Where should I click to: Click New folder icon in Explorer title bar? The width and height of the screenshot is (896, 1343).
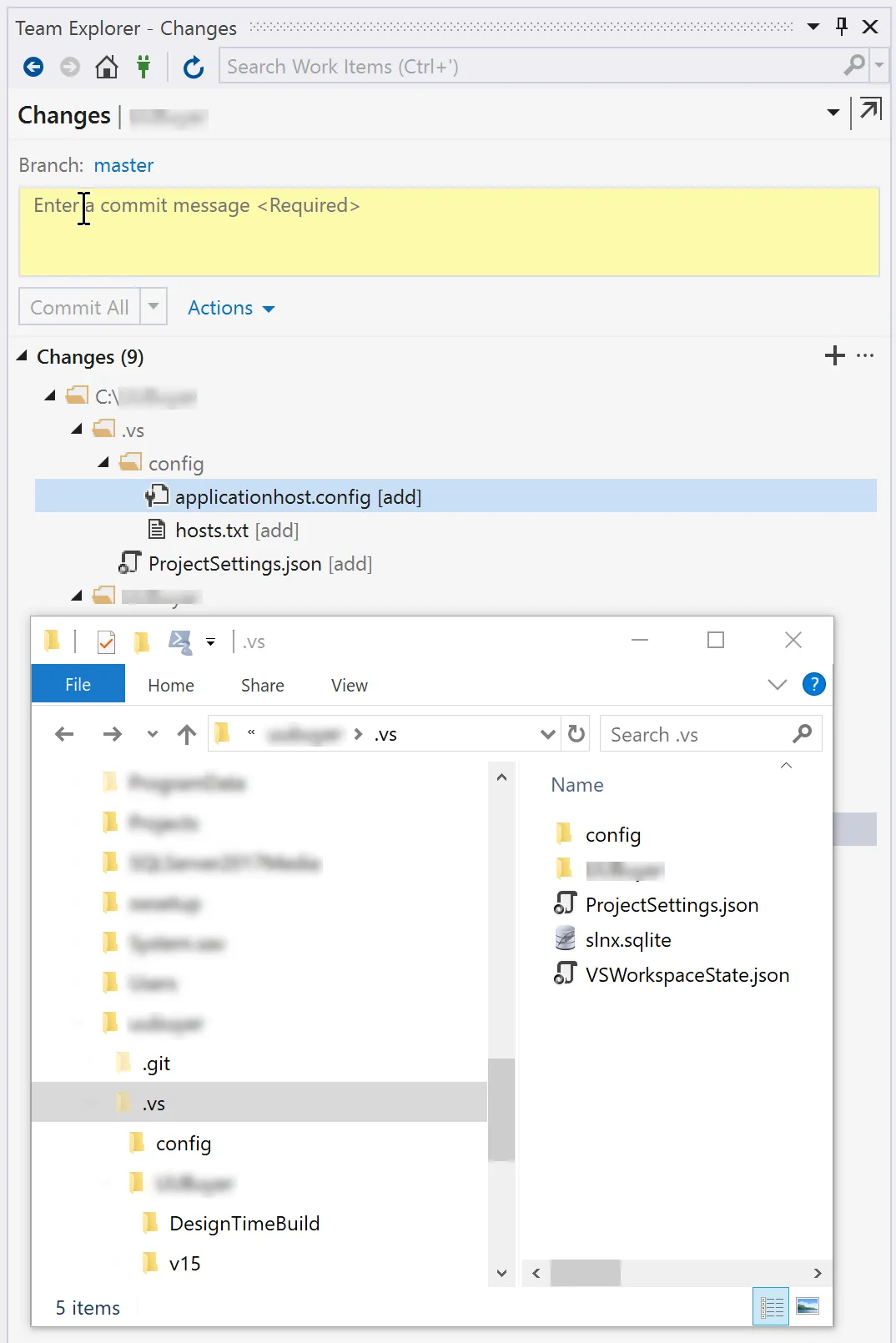click(x=142, y=641)
